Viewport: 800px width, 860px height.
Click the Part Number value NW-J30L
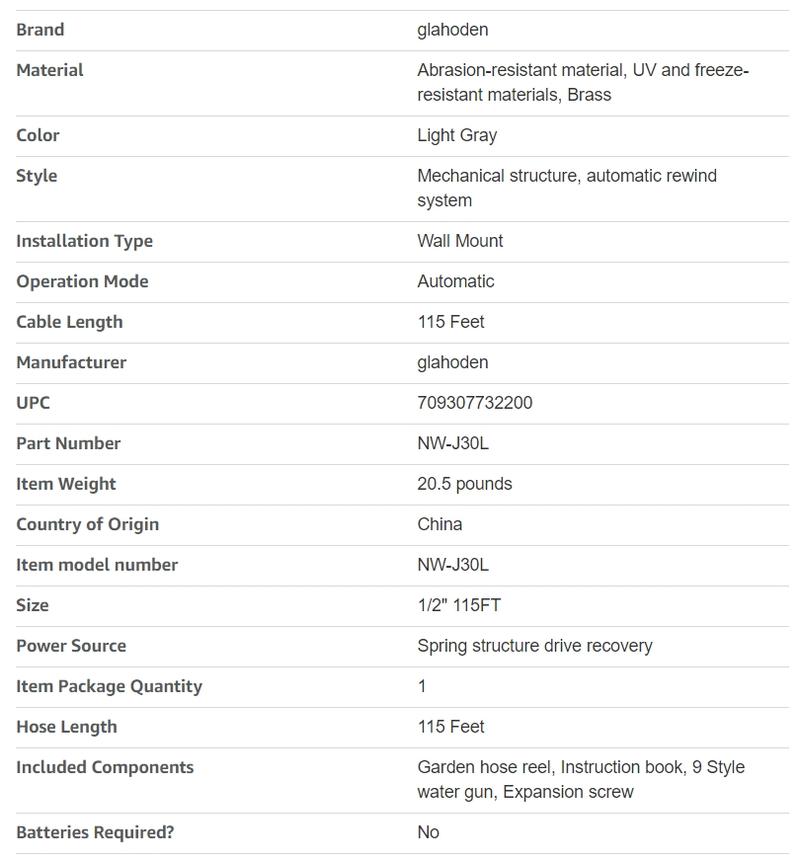point(453,443)
